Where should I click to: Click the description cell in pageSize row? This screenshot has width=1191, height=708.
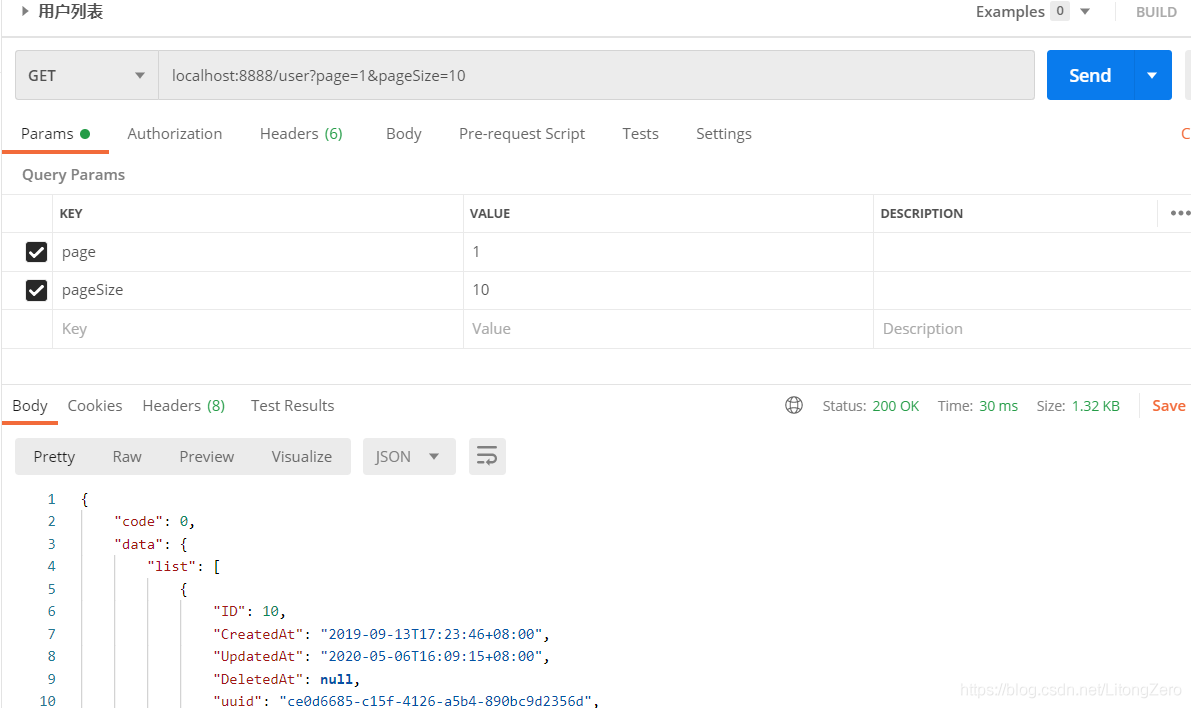click(1031, 290)
